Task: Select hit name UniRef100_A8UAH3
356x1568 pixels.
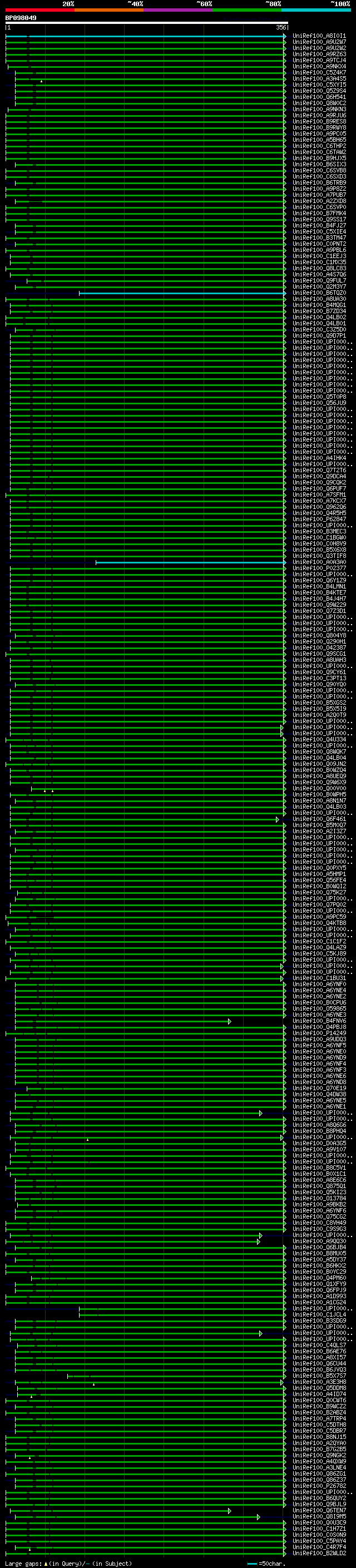Action: [319, 660]
